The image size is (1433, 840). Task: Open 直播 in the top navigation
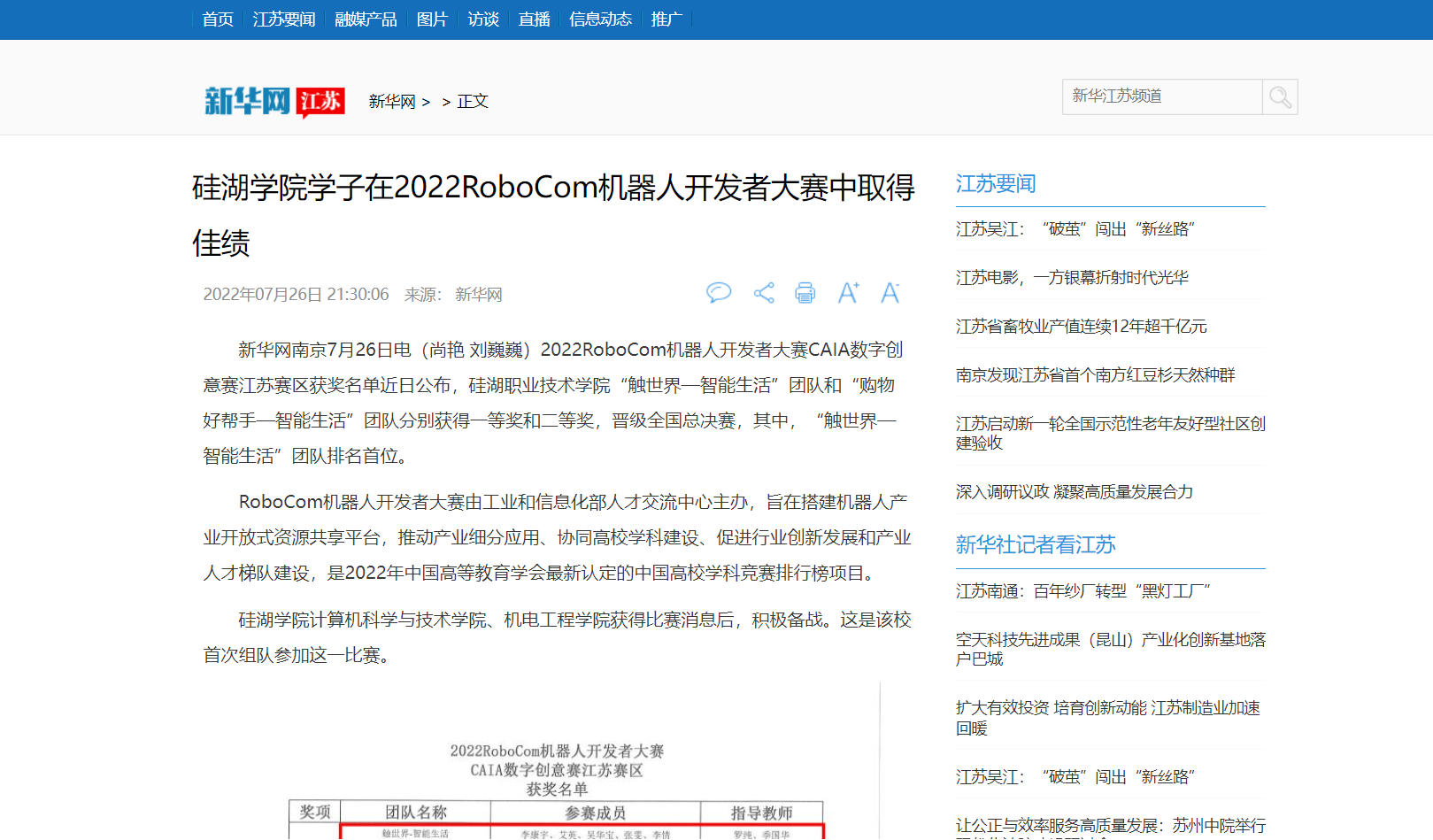click(x=535, y=19)
